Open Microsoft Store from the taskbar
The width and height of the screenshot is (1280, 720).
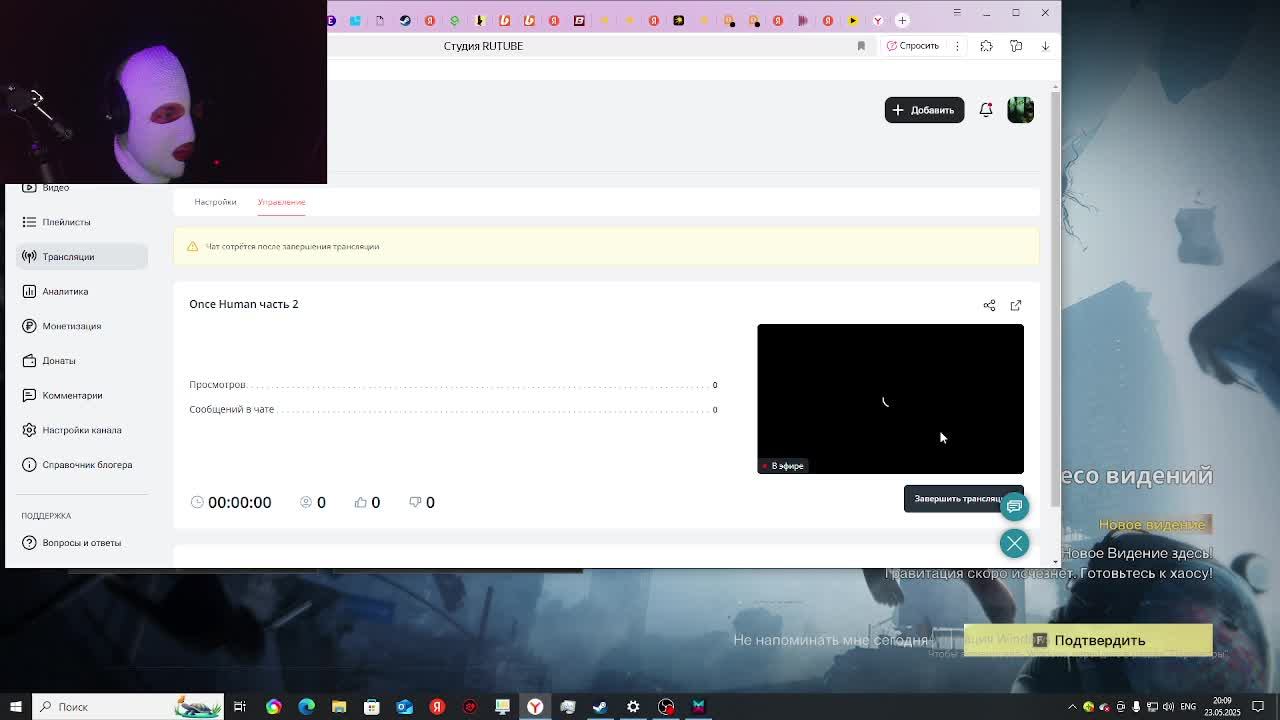[x=372, y=707]
